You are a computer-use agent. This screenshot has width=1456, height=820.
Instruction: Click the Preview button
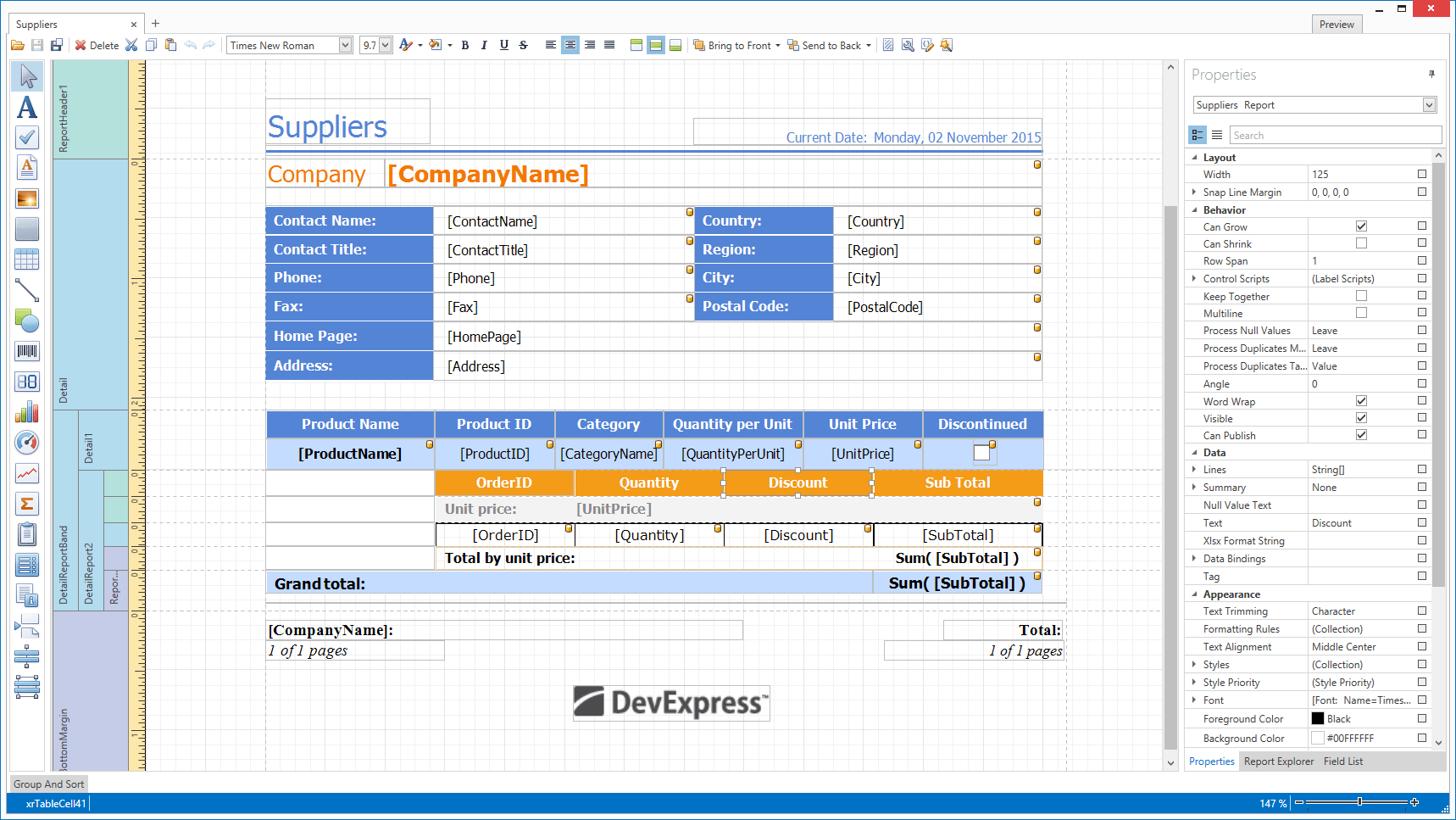point(1336,25)
